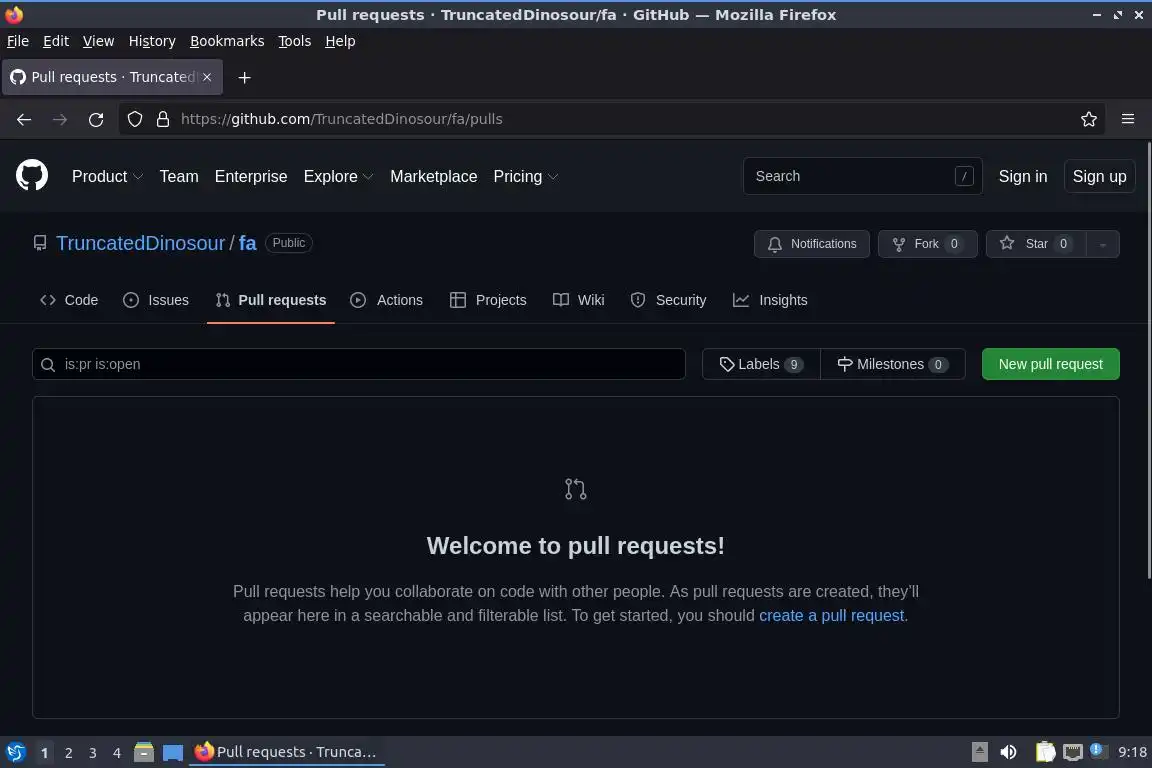Close the Pull requests browser tab

[207, 77]
